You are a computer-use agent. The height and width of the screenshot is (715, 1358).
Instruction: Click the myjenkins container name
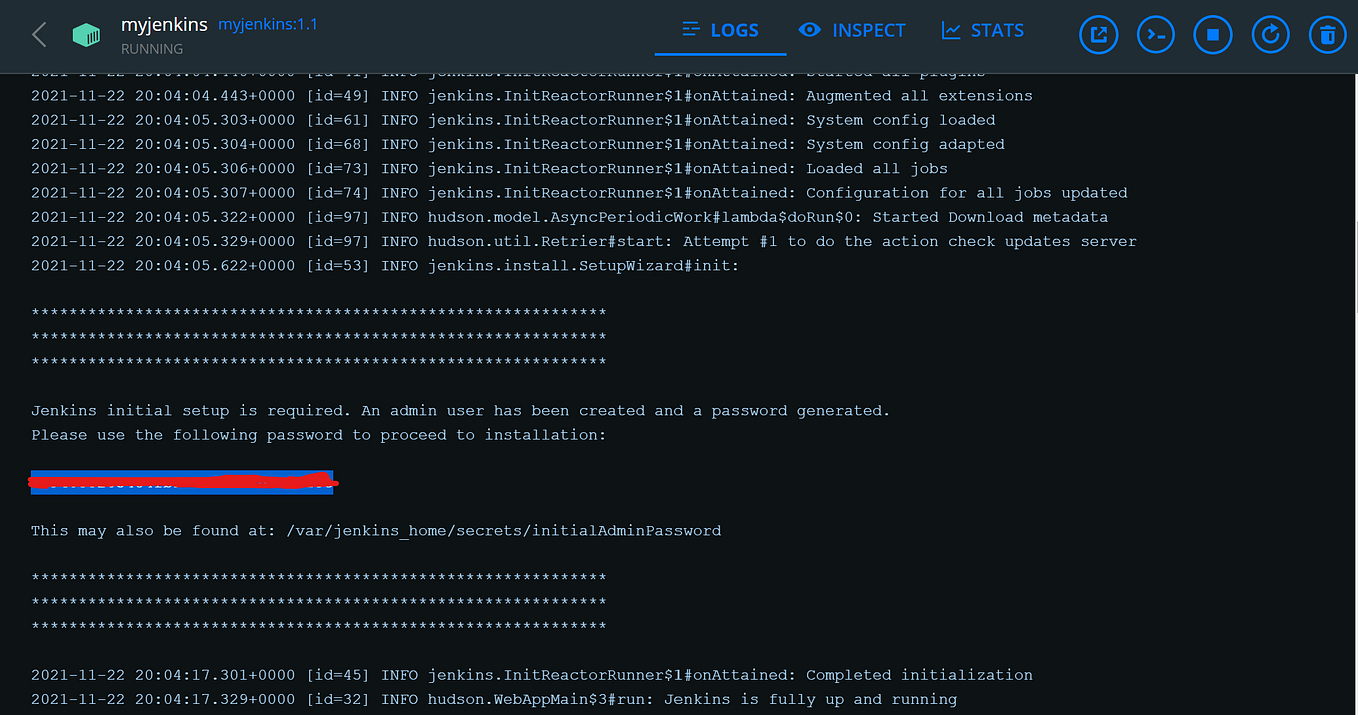pos(163,24)
